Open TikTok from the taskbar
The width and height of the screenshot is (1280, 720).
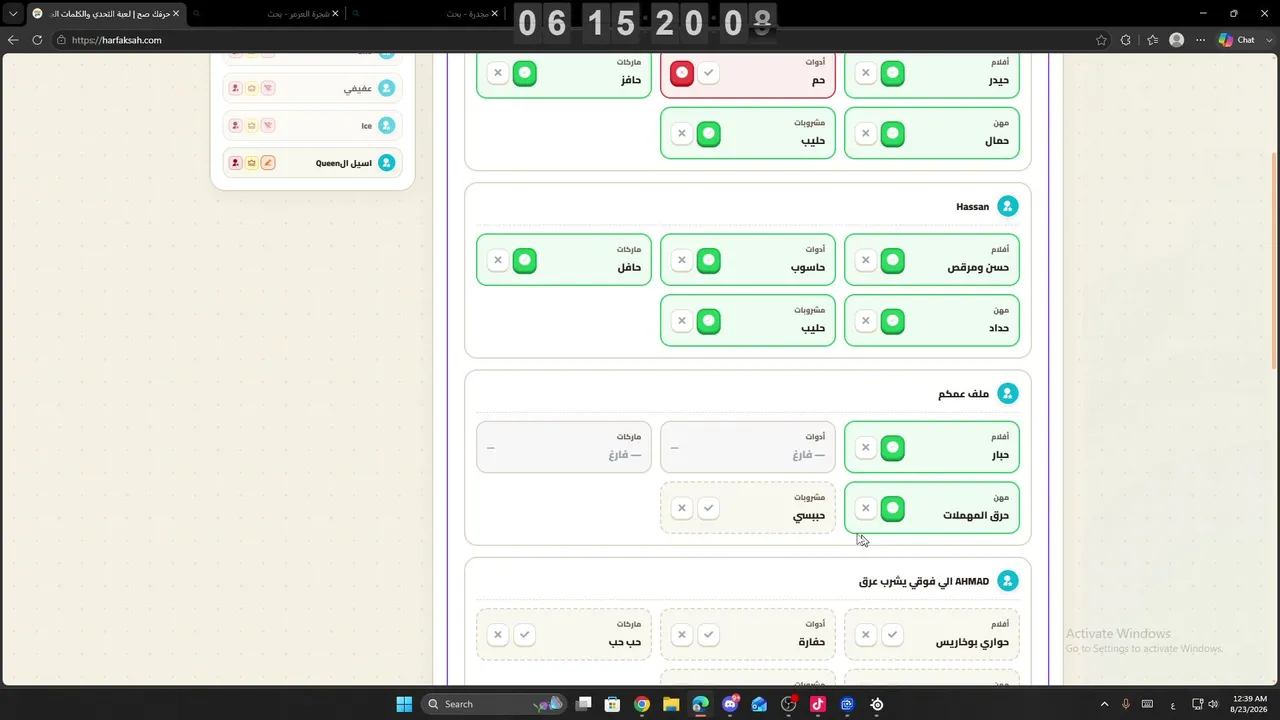pos(818,704)
